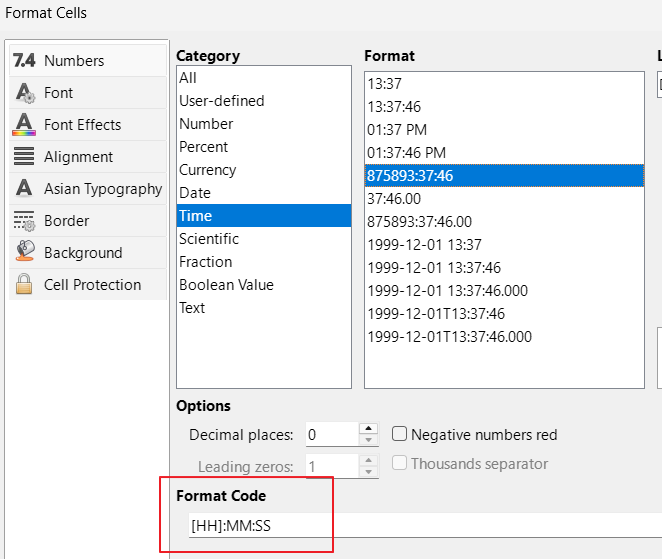Viewport: 662px width, 559px height.
Task: Click the Format Code text field
Action: (x=425, y=526)
